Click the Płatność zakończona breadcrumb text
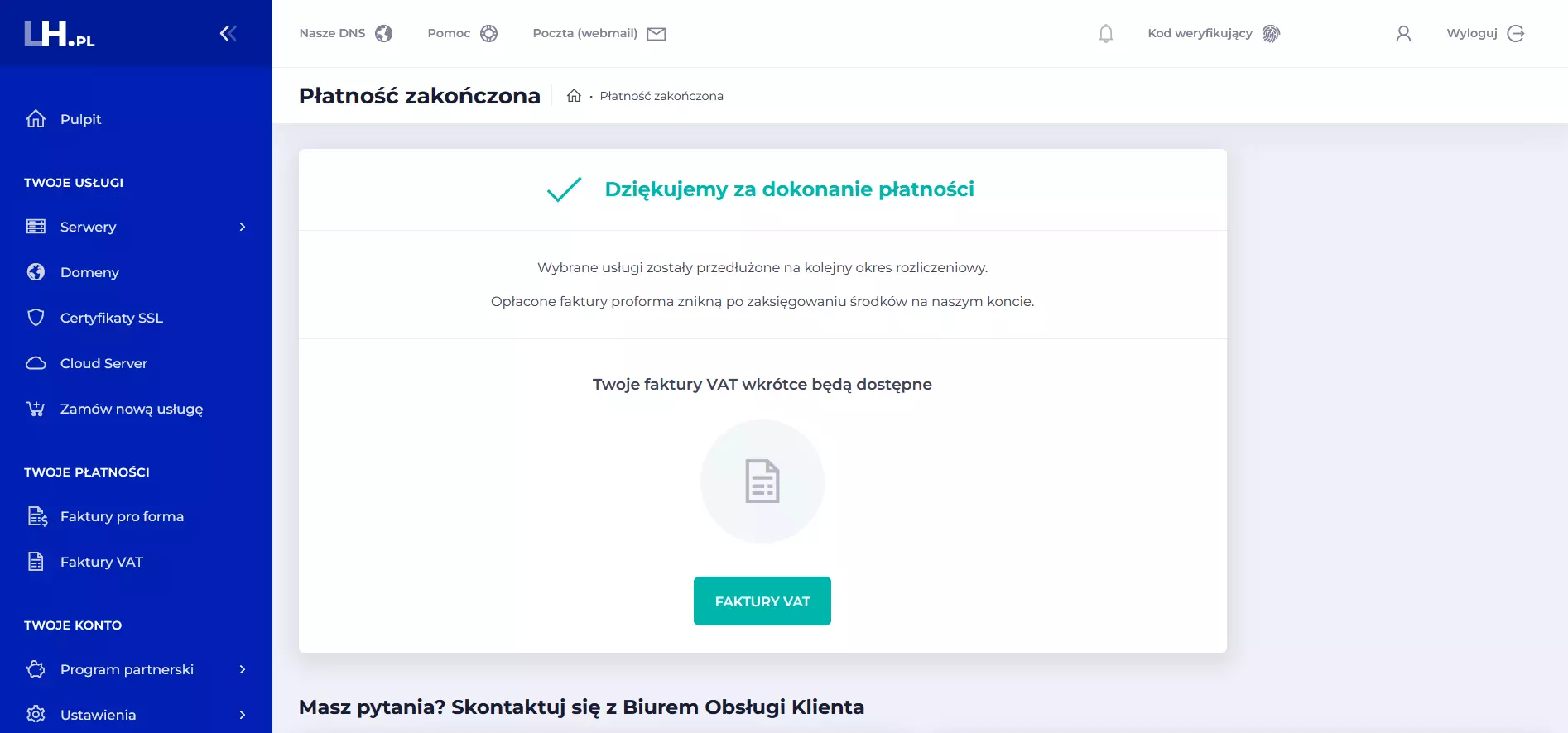 tap(661, 96)
